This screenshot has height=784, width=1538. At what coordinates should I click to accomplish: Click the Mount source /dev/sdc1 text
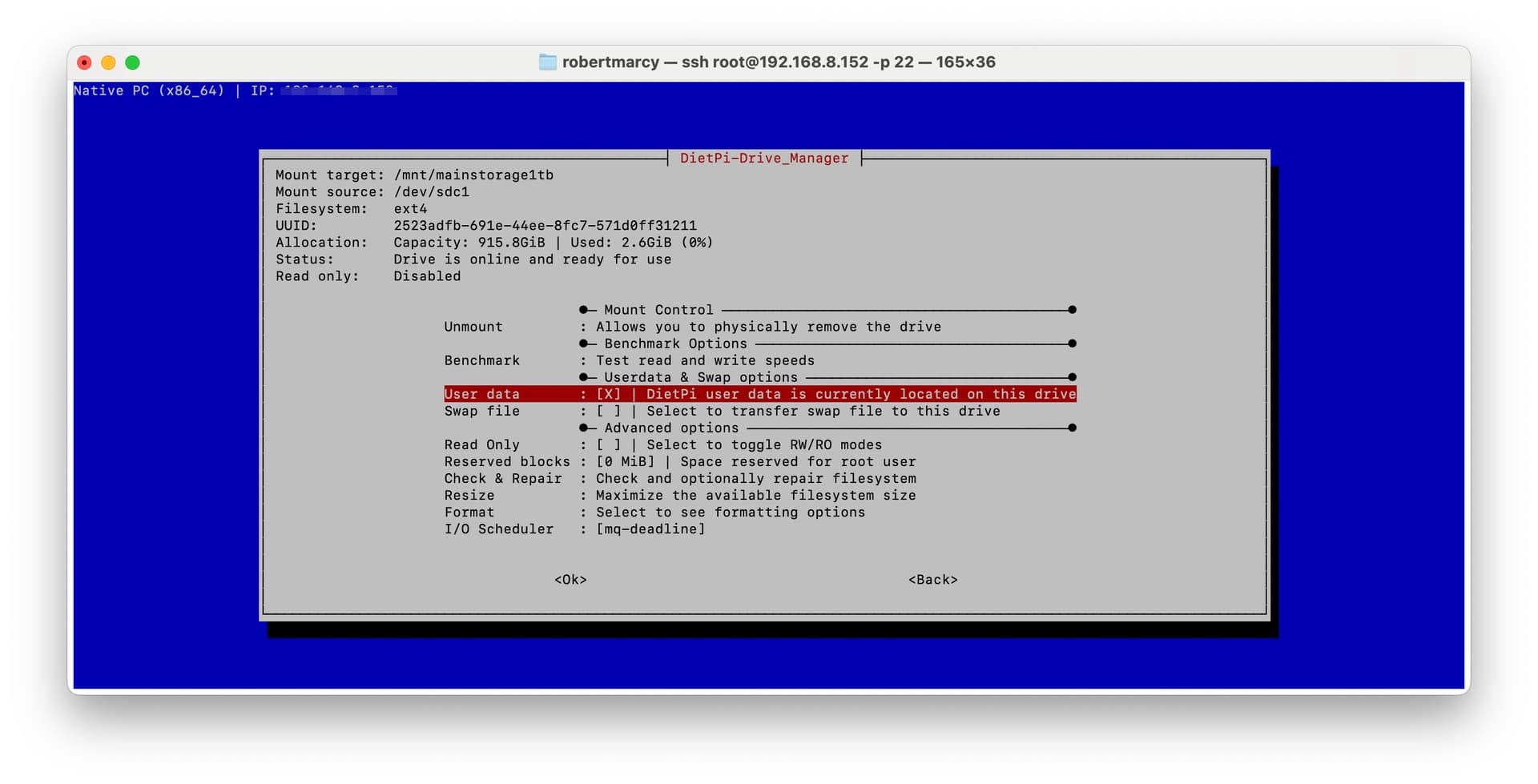(431, 191)
